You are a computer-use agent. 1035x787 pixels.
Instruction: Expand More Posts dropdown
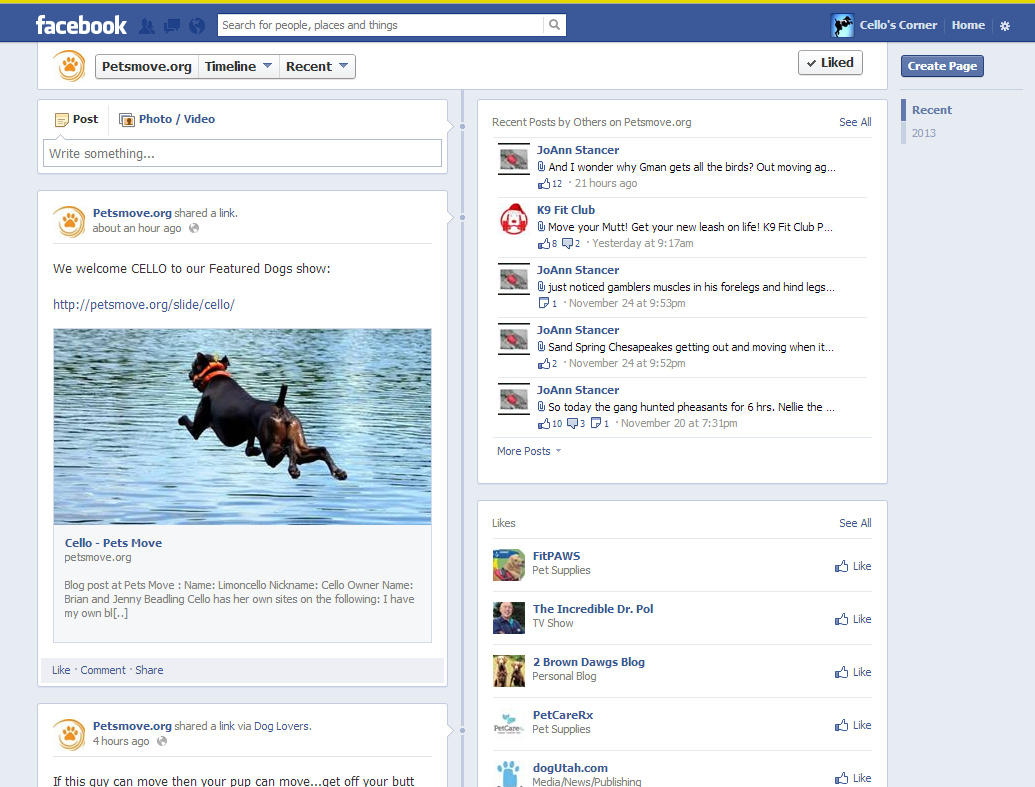(x=529, y=451)
